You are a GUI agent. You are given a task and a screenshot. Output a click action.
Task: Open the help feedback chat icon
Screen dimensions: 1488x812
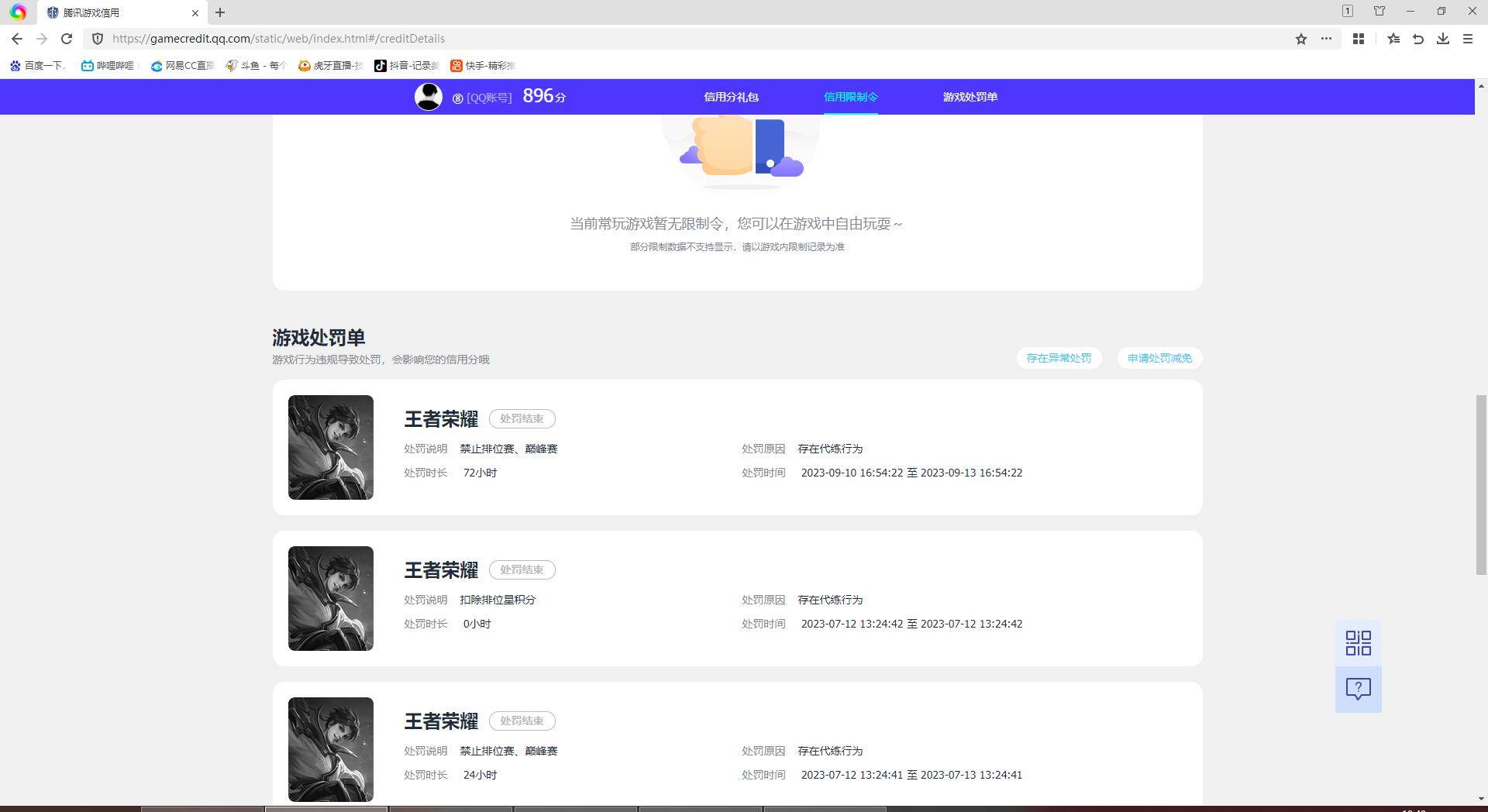1358,689
